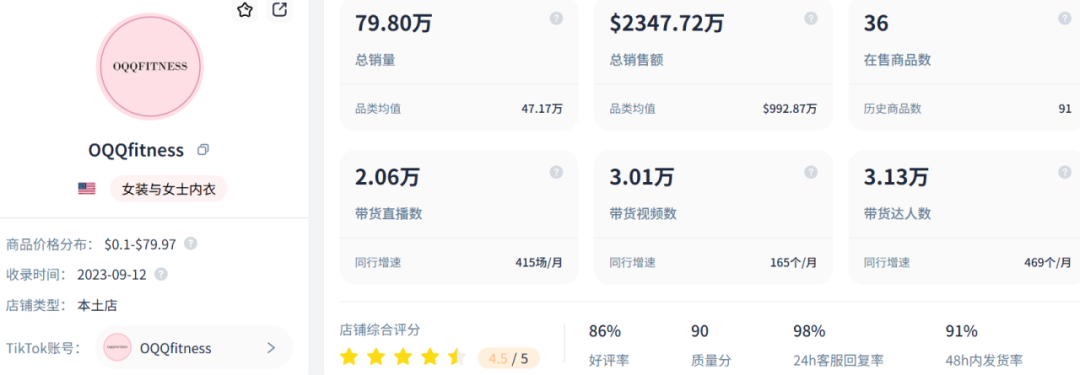Click the 415场/月 peer growth value
The width and height of the screenshot is (1080, 375).
coord(539,262)
